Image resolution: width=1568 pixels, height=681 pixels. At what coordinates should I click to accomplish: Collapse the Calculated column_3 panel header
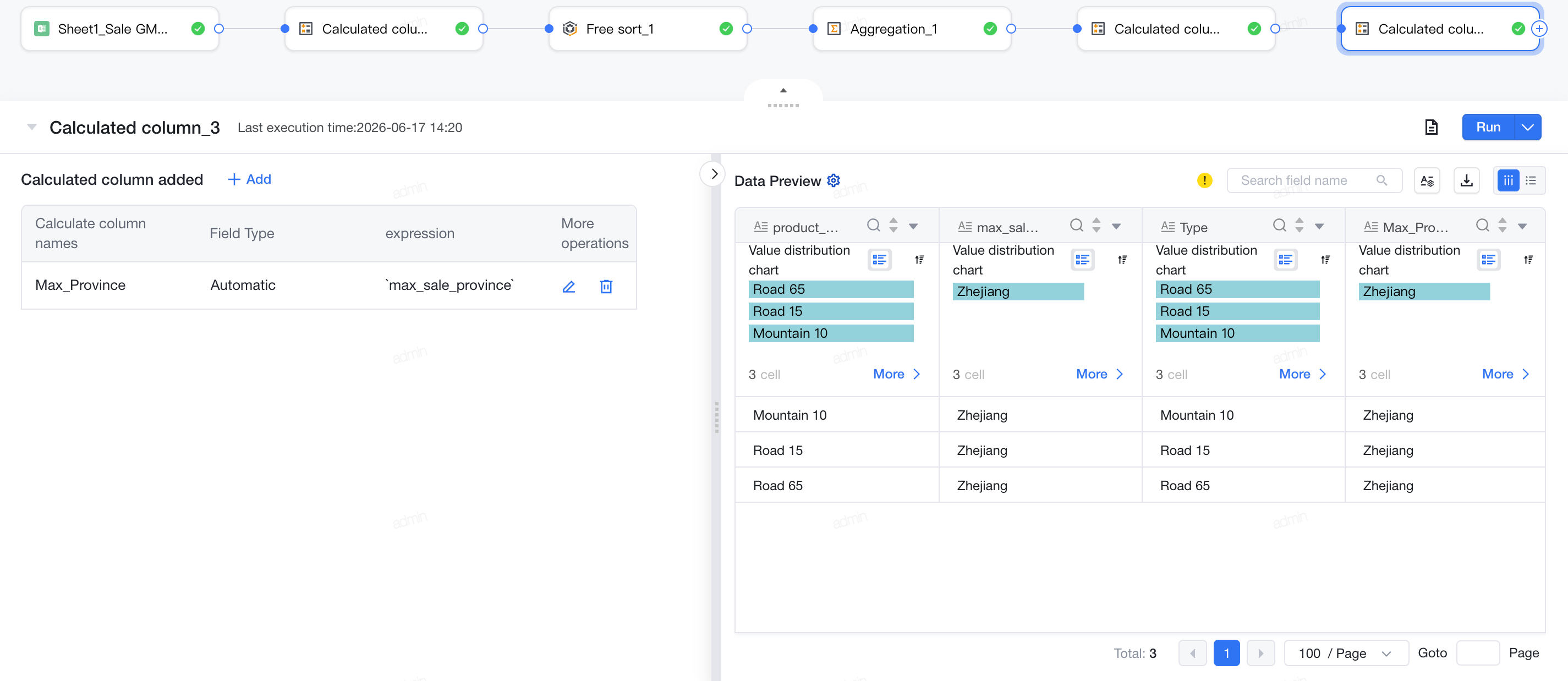32,127
